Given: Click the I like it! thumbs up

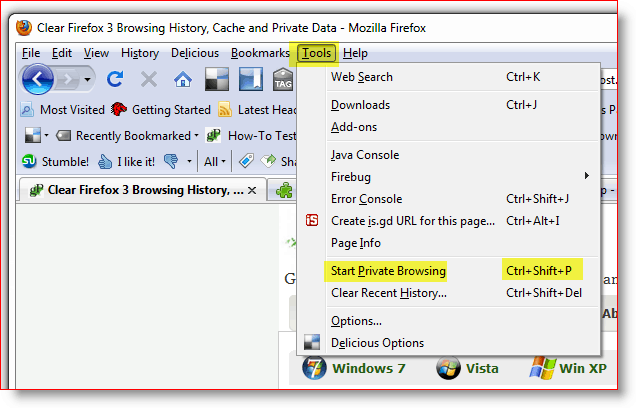Looking at the screenshot, I should pos(126,161).
